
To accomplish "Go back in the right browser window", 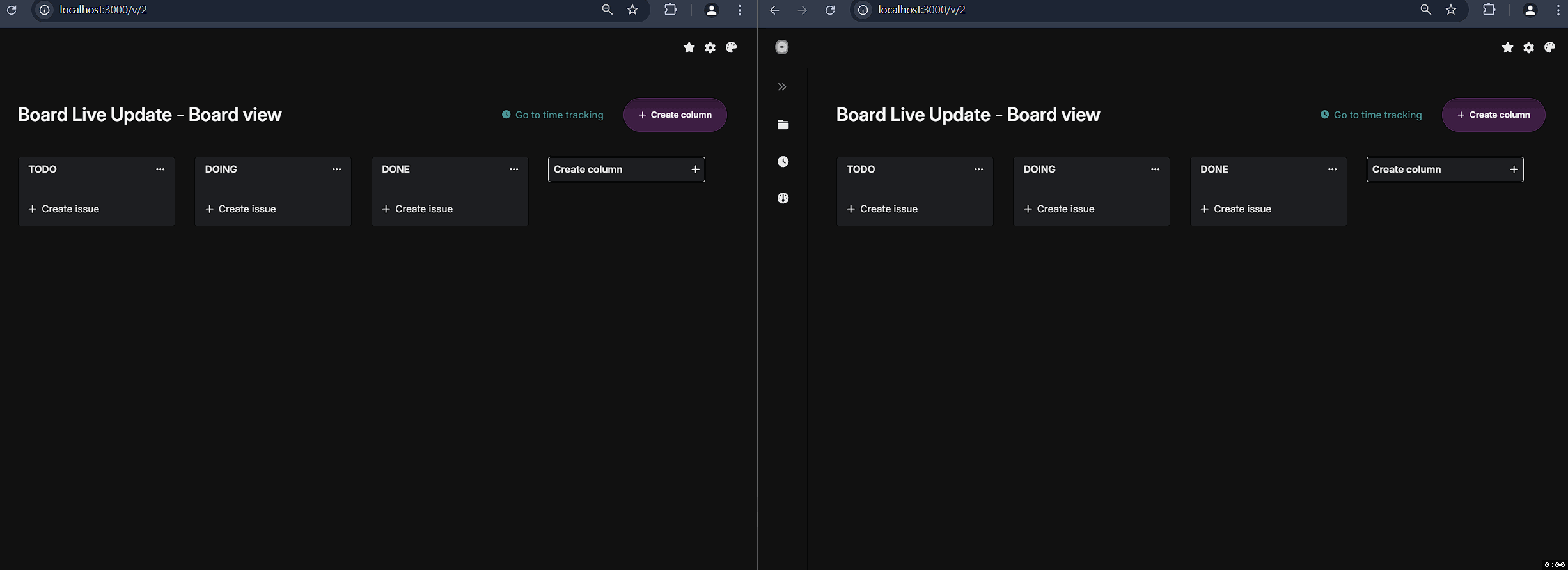I will point(774,10).
